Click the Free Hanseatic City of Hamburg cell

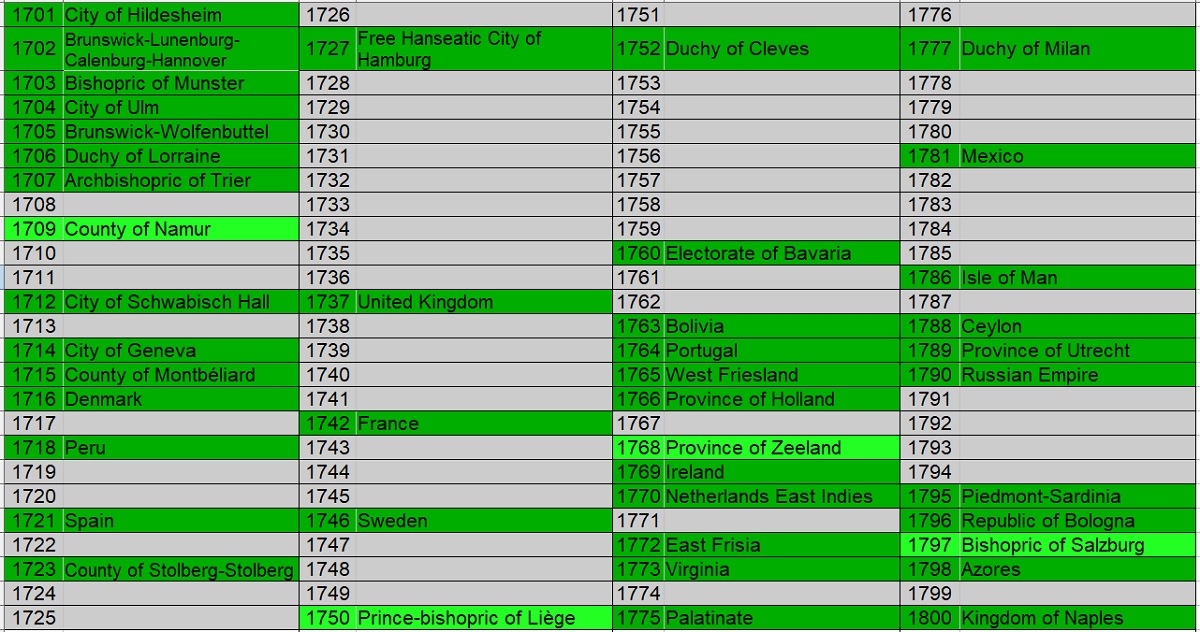click(483, 49)
